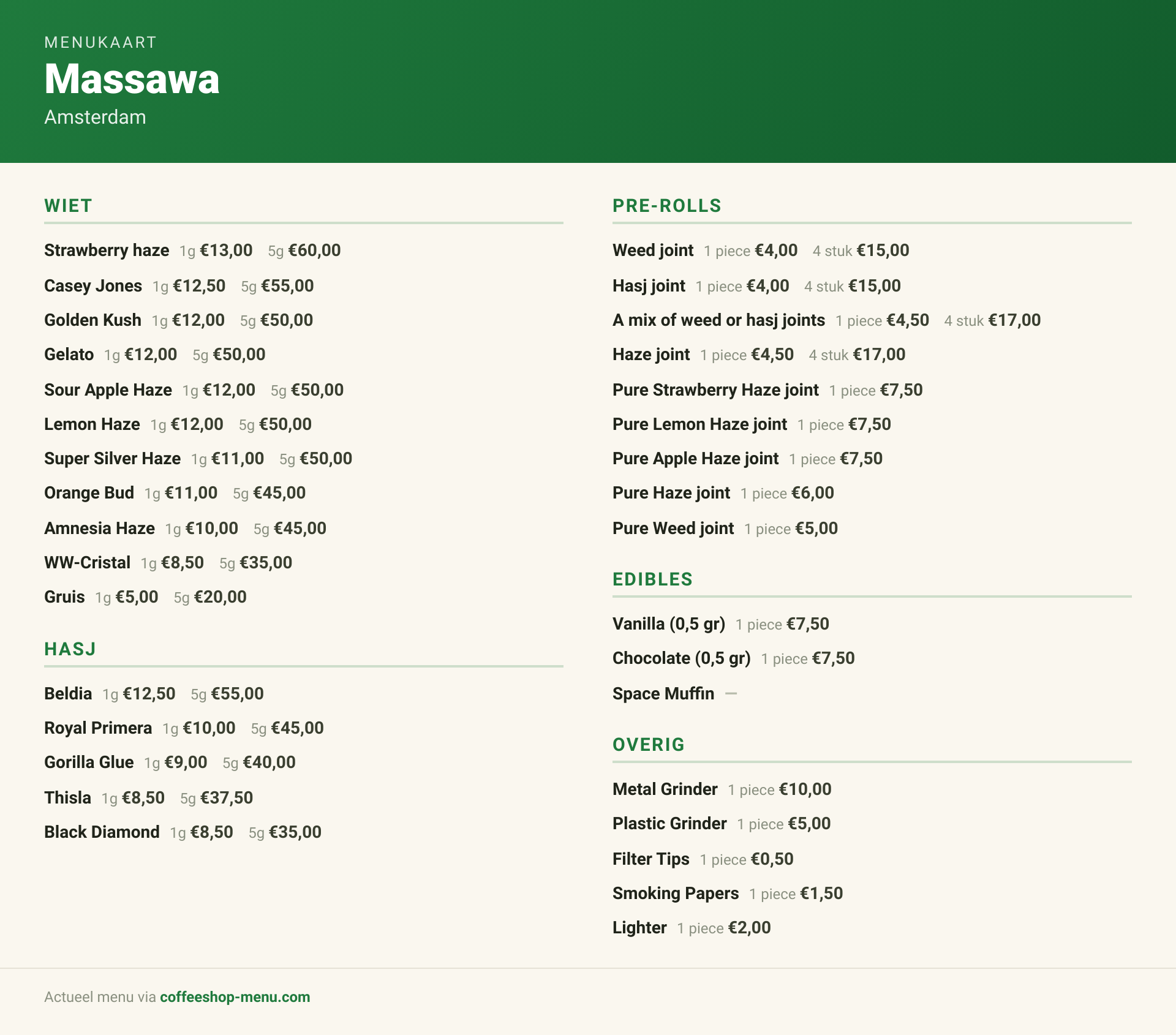The height and width of the screenshot is (1035, 1176).
Task: Select the EDIBLES section heading
Action: point(652,579)
